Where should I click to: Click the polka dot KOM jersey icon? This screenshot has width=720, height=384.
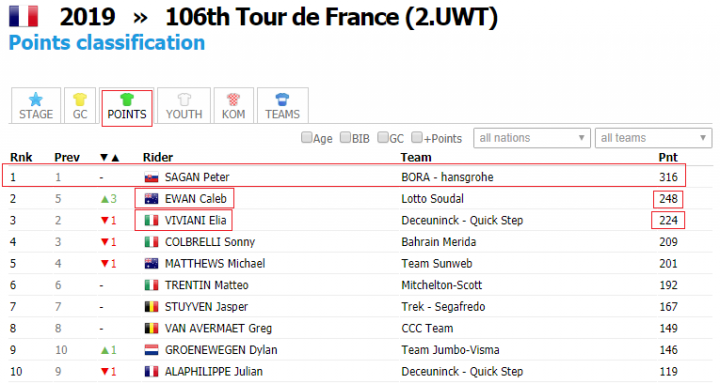tap(233, 99)
